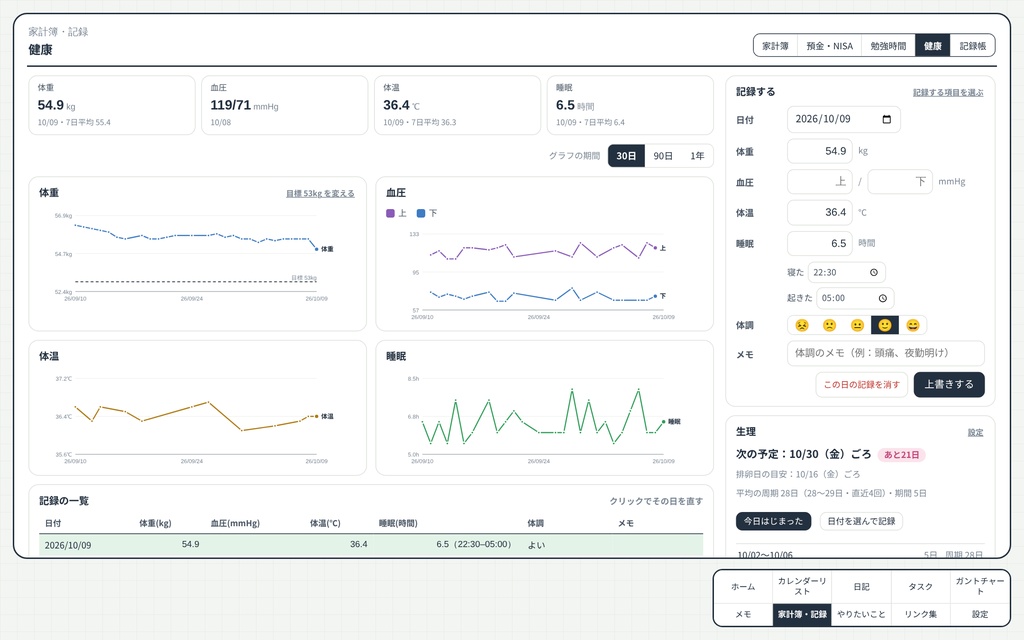1024x640 pixels.
Task: Switch graph period to 30日
Action: [626, 156]
